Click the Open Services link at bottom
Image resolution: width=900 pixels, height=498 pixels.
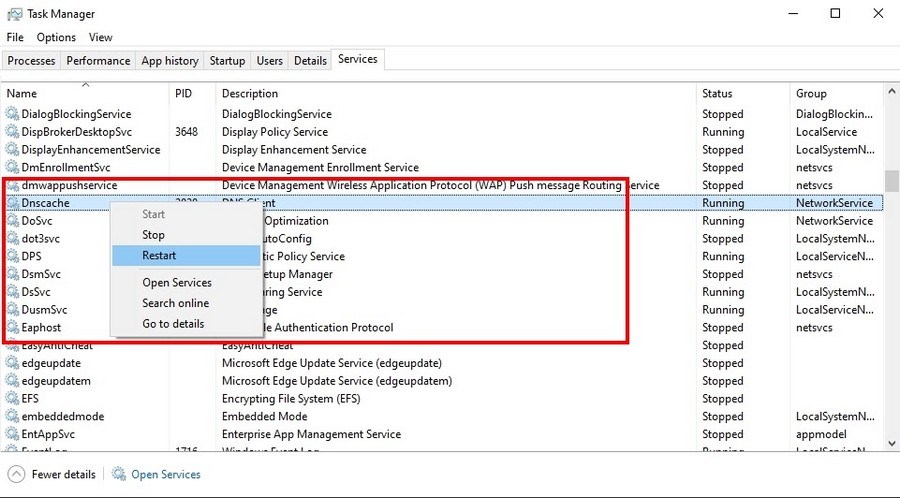166,474
